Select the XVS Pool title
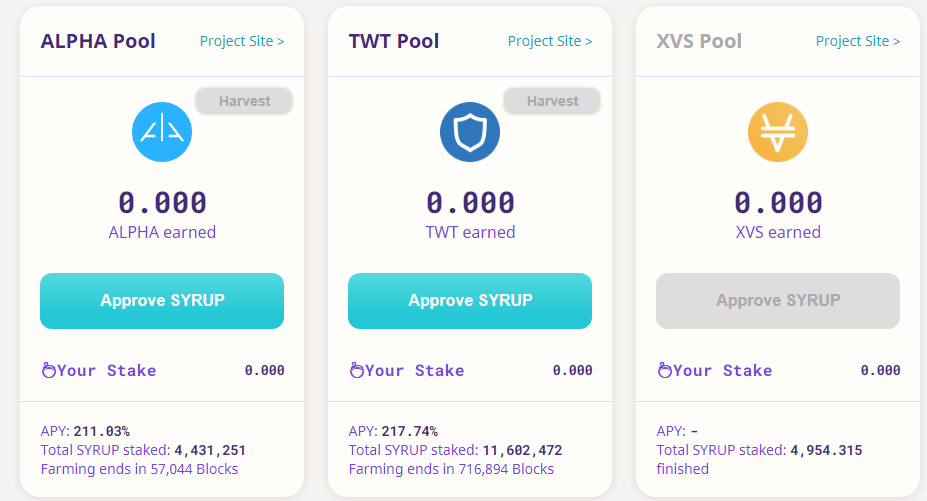Image resolution: width=927 pixels, height=501 pixels. click(x=699, y=41)
